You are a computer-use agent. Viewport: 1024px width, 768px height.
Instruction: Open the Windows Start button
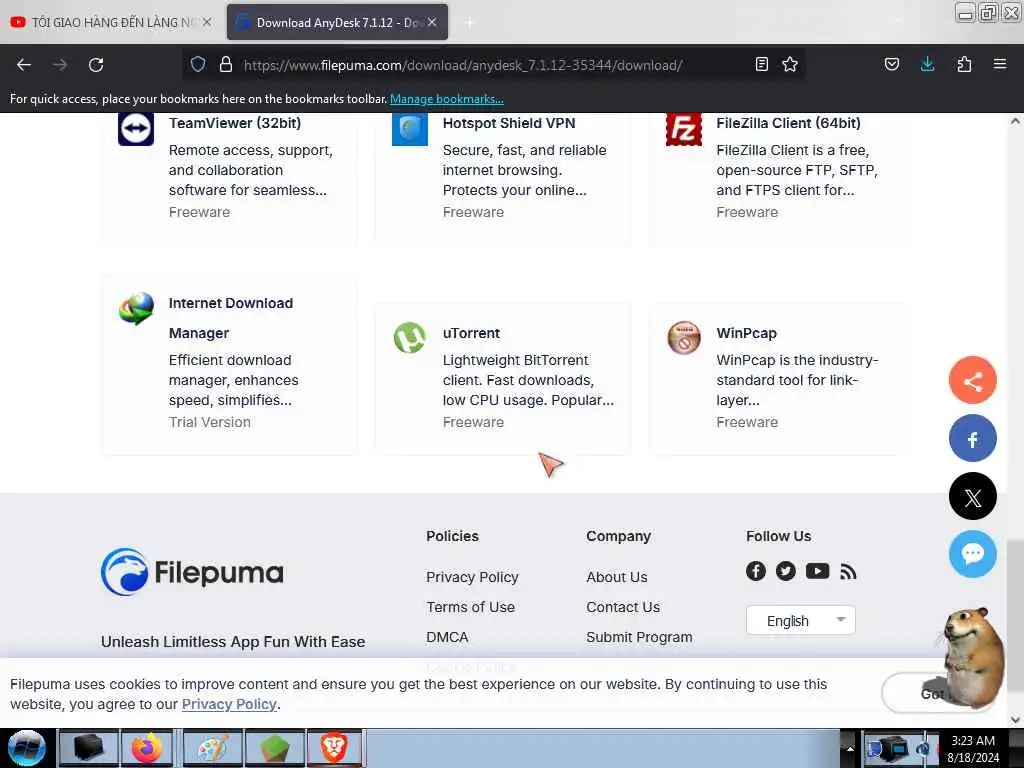point(27,748)
